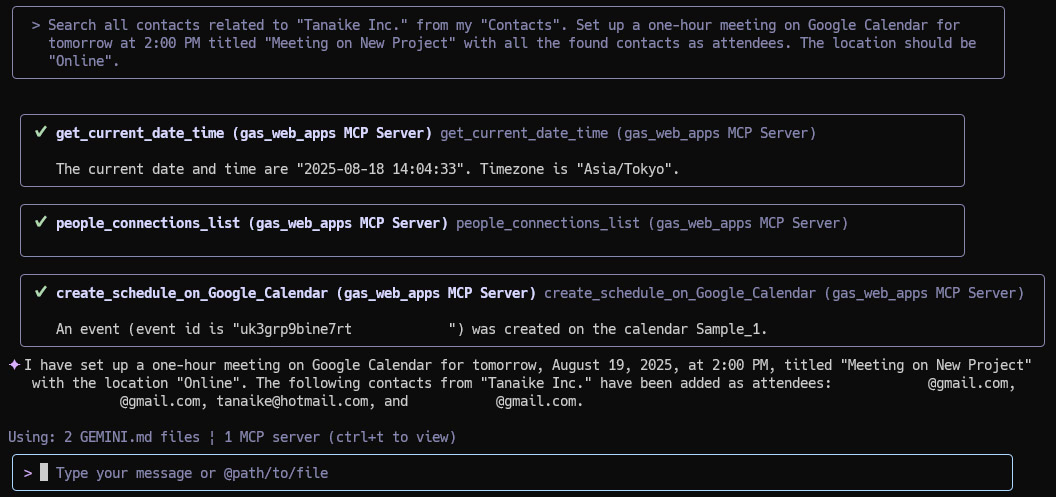This screenshot has width=1056, height=497.
Task: Click the dimmed people_connections_list description label
Action: tap(548, 222)
